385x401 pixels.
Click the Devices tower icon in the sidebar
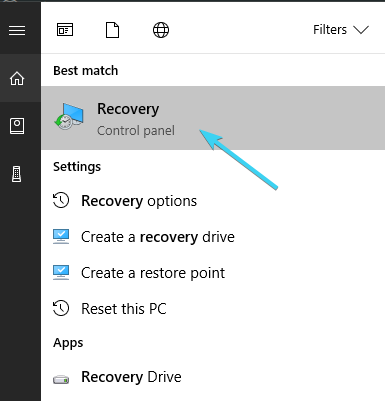click(x=17, y=174)
